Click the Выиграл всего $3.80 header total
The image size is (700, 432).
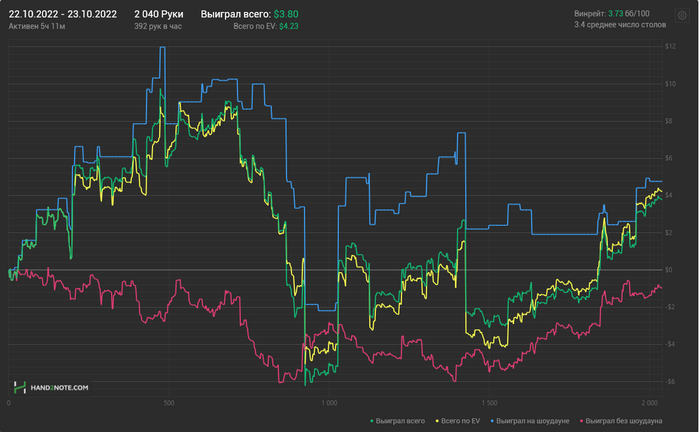(249, 14)
